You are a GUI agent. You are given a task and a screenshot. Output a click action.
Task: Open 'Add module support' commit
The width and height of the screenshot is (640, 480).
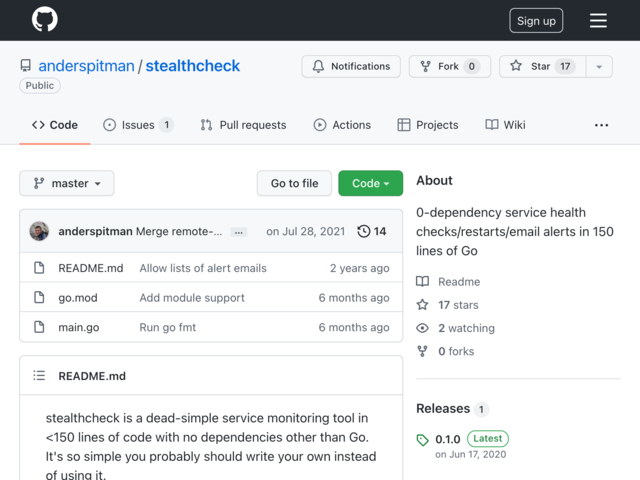pyautogui.click(x=192, y=298)
